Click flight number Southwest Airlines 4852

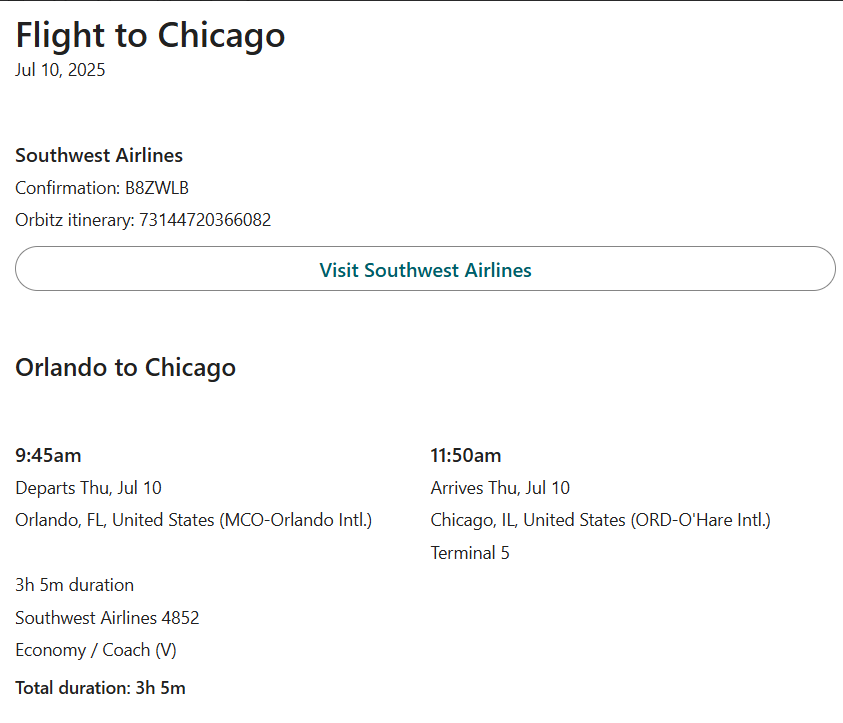pos(107,618)
